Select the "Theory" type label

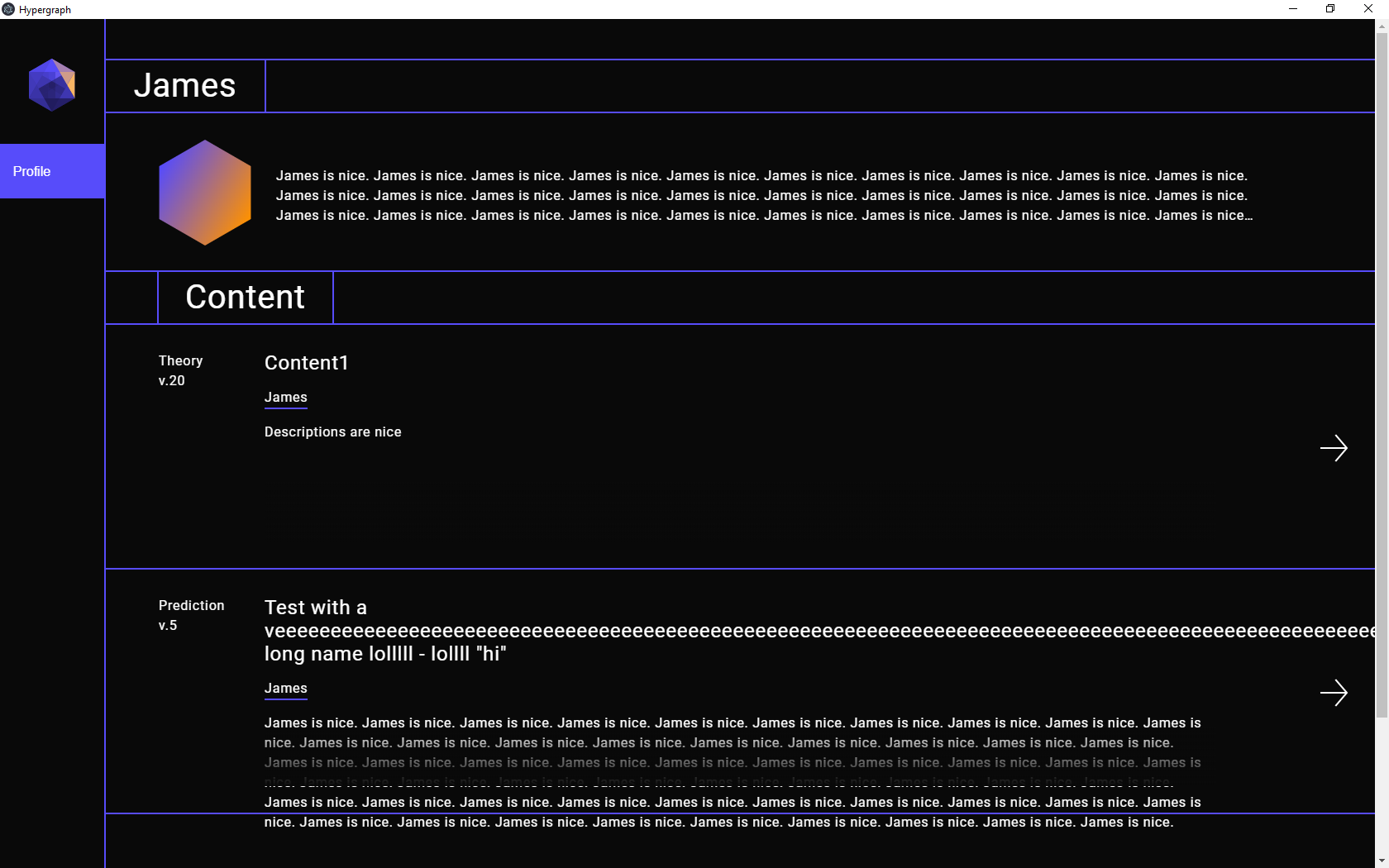tap(181, 361)
